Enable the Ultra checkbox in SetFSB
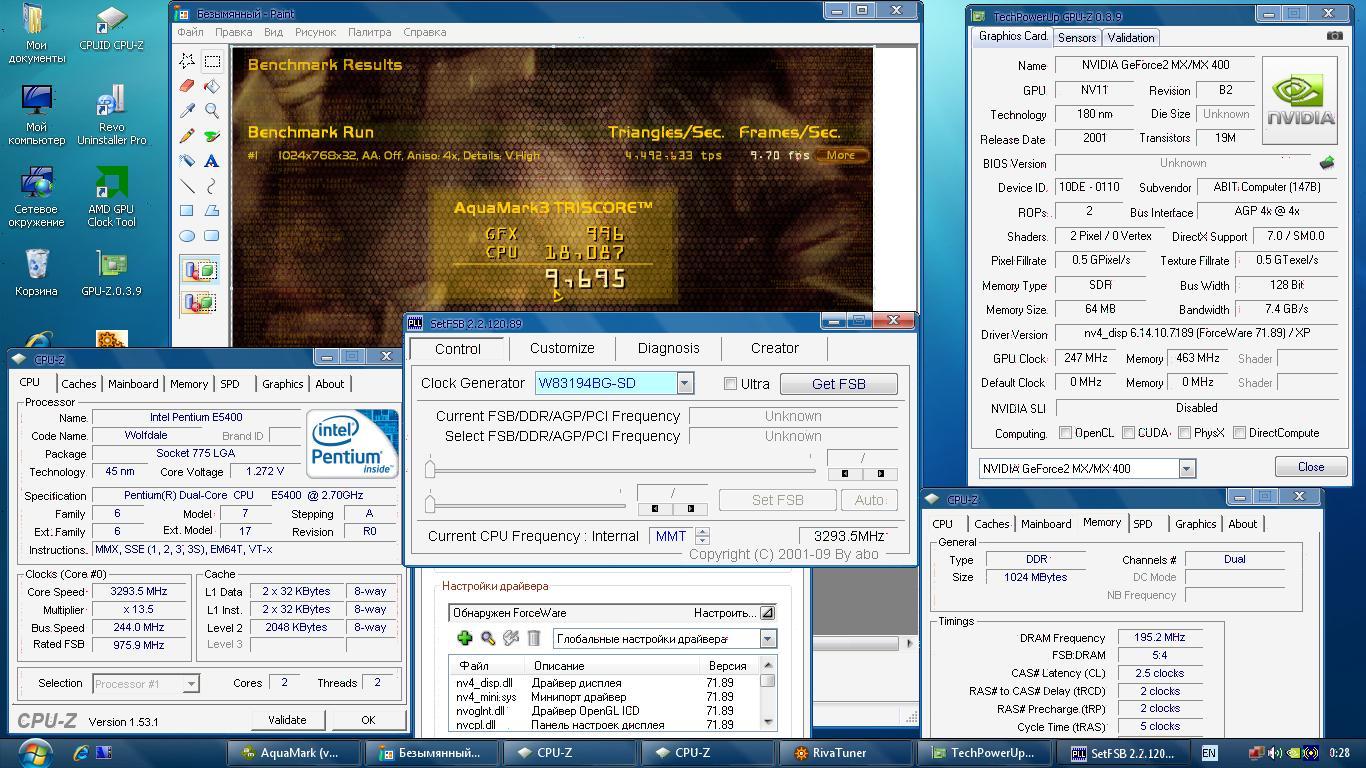This screenshot has width=1366, height=768. coord(730,383)
